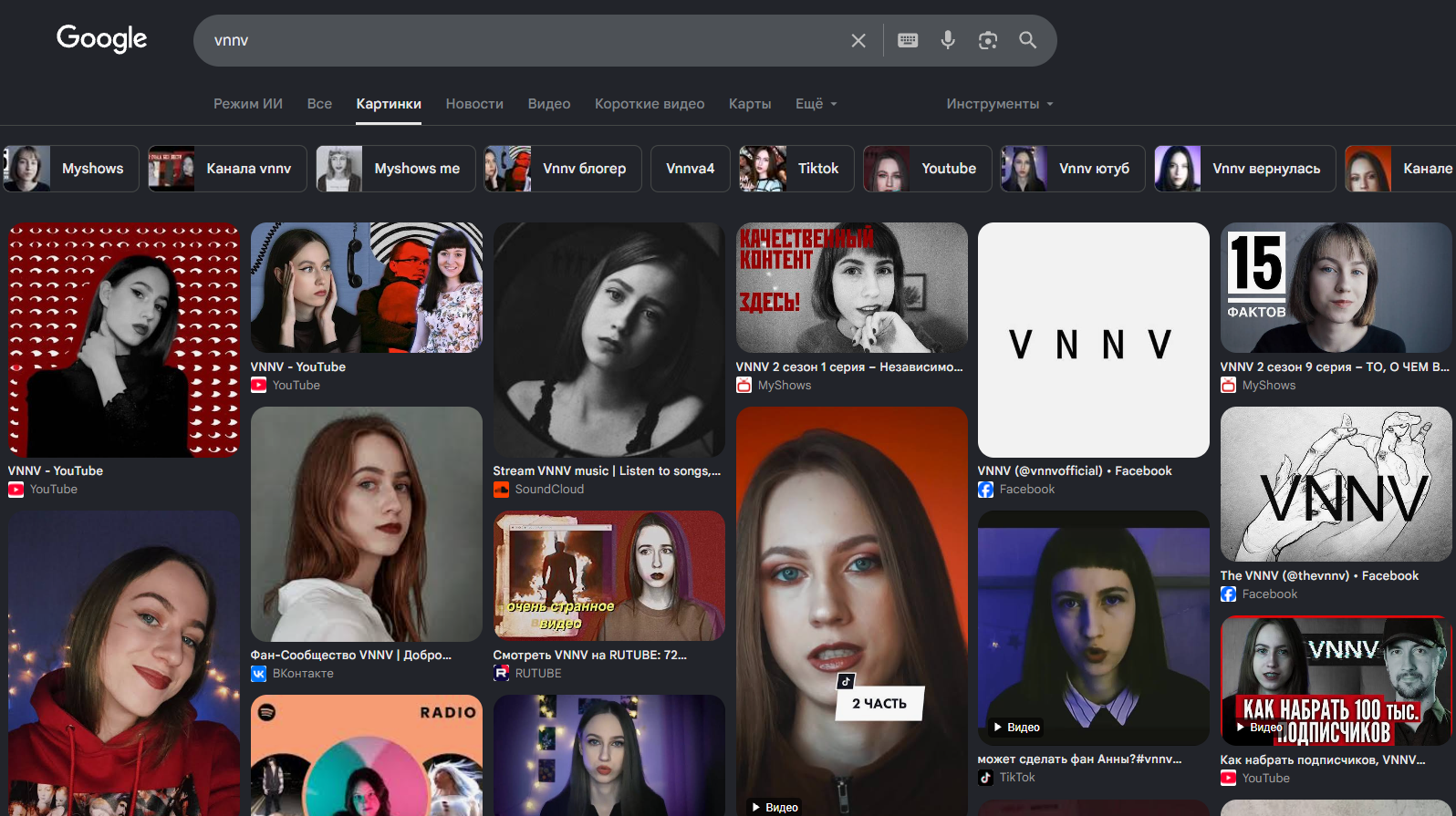
Task: Click the YouTube icon under Как набрать подписчиков
Action: click(x=1228, y=779)
